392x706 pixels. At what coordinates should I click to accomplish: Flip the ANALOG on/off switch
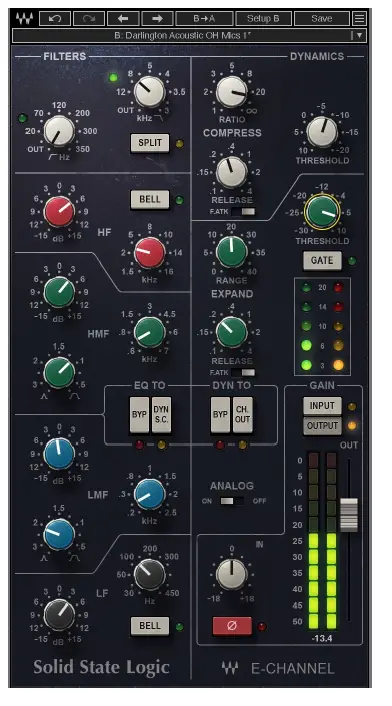click(232, 501)
